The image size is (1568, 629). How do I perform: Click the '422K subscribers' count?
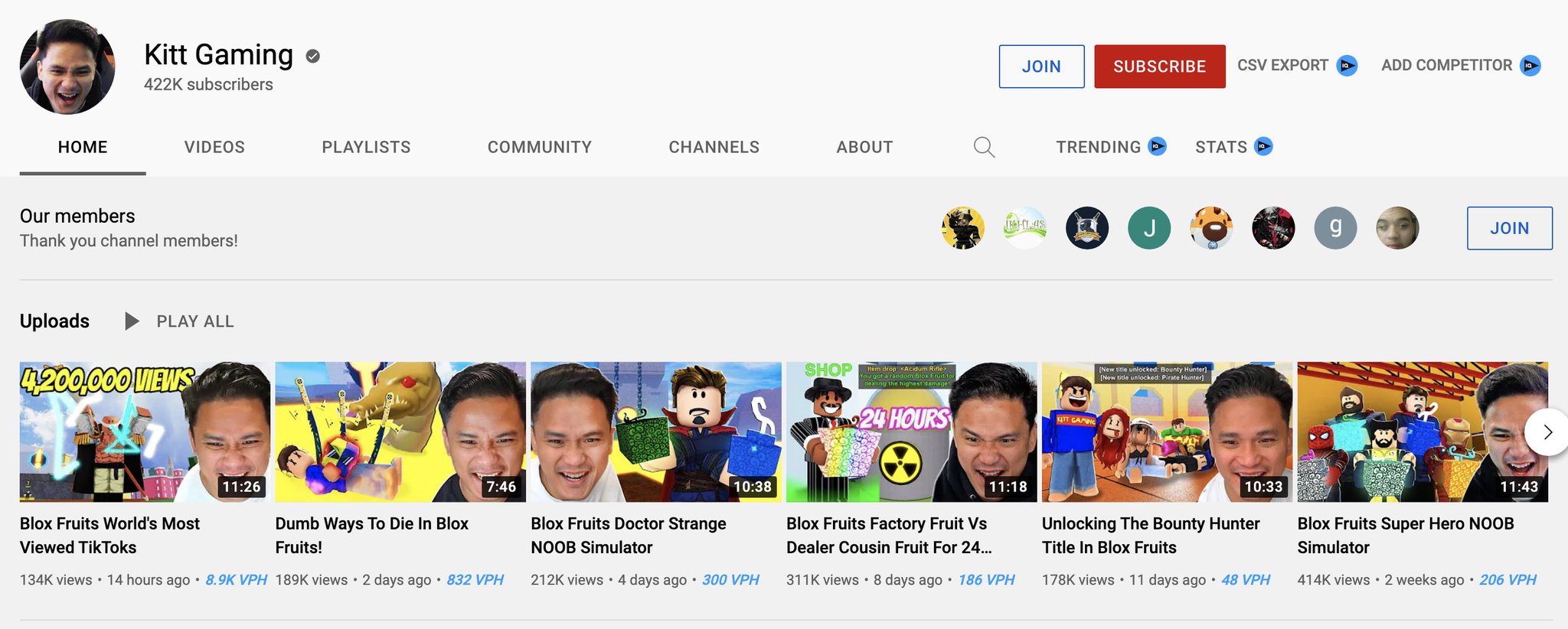(208, 84)
